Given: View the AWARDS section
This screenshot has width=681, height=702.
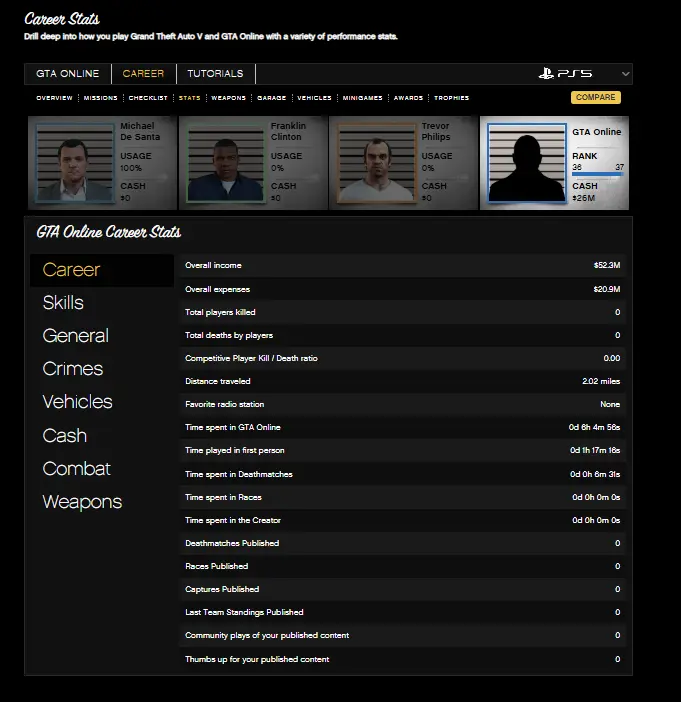Looking at the screenshot, I should (408, 98).
